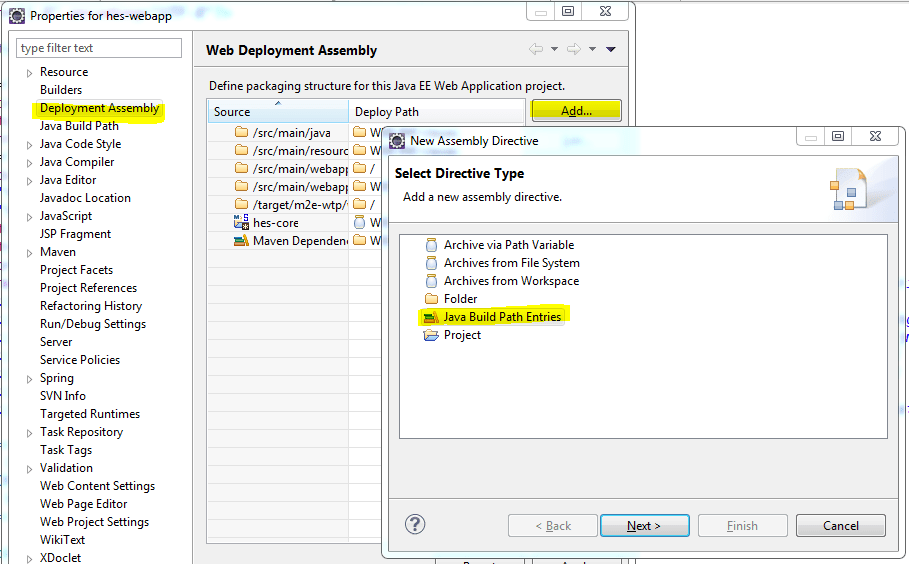Click in the type filter text field
The image size is (909, 564).
(x=99, y=48)
